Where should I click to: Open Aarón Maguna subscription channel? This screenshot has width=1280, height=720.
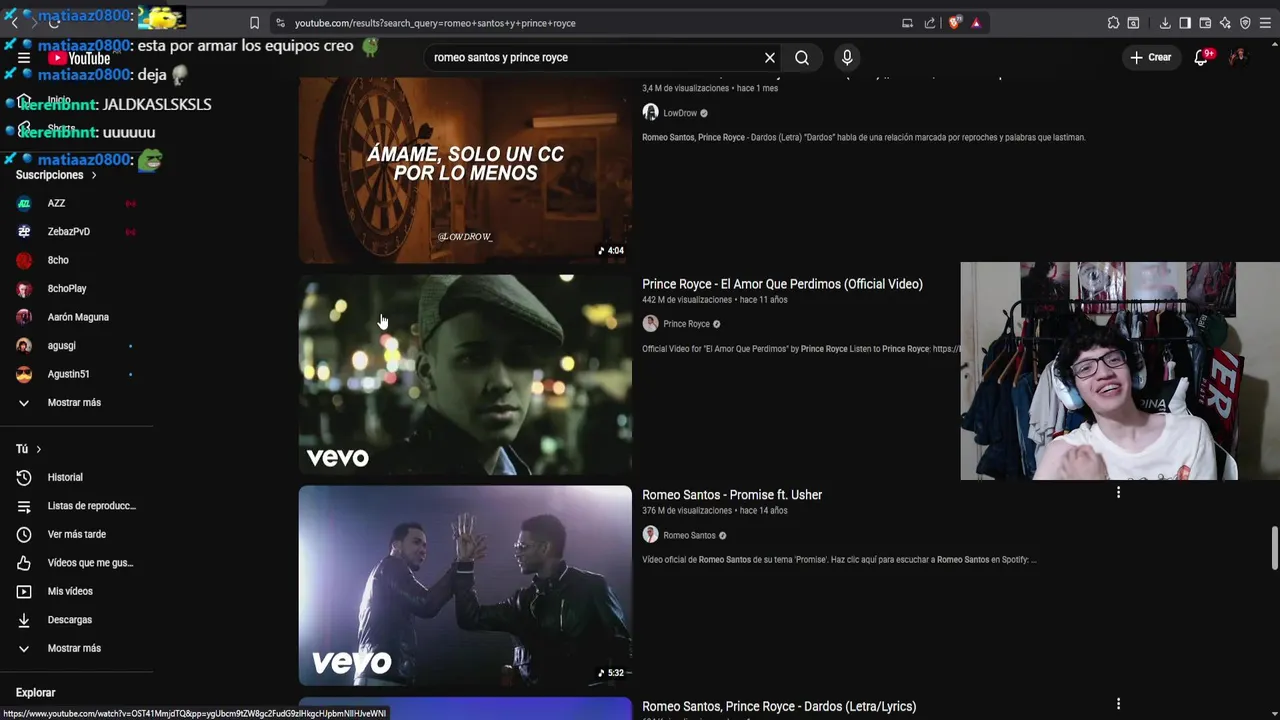tap(76, 317)
